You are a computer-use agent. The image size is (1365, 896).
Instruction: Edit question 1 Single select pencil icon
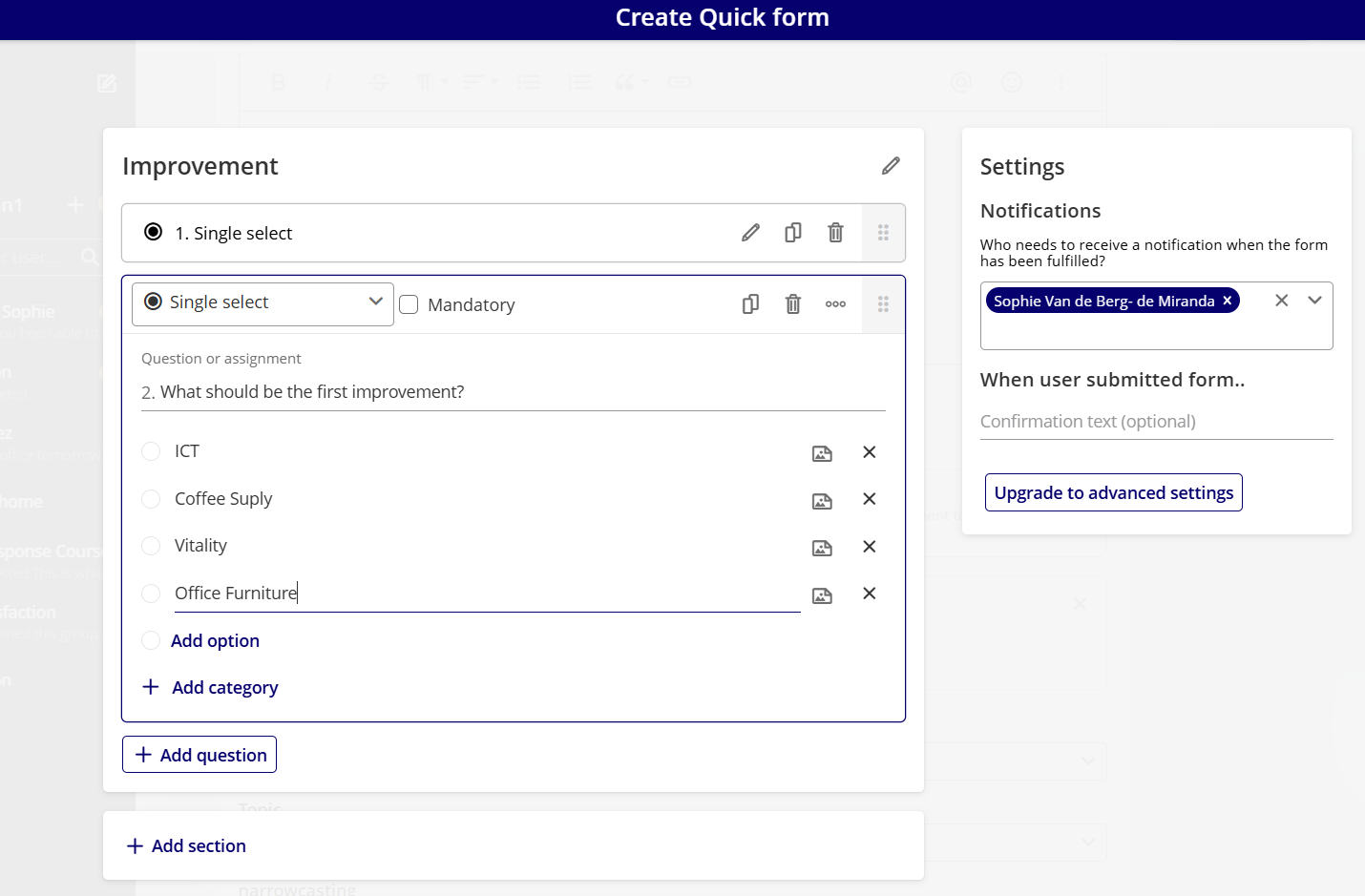pos(751,233)
